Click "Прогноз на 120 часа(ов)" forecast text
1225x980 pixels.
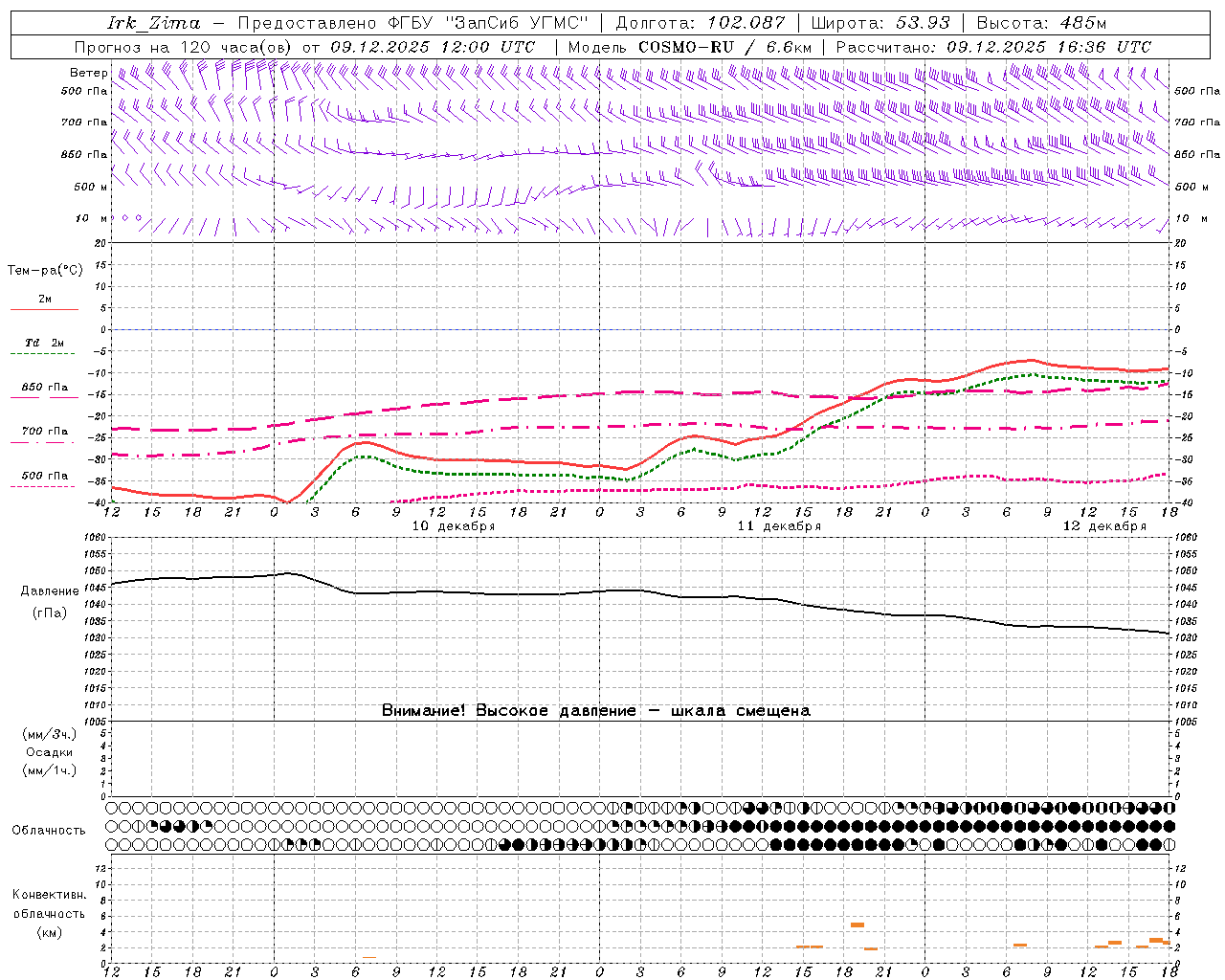point(185,47)
